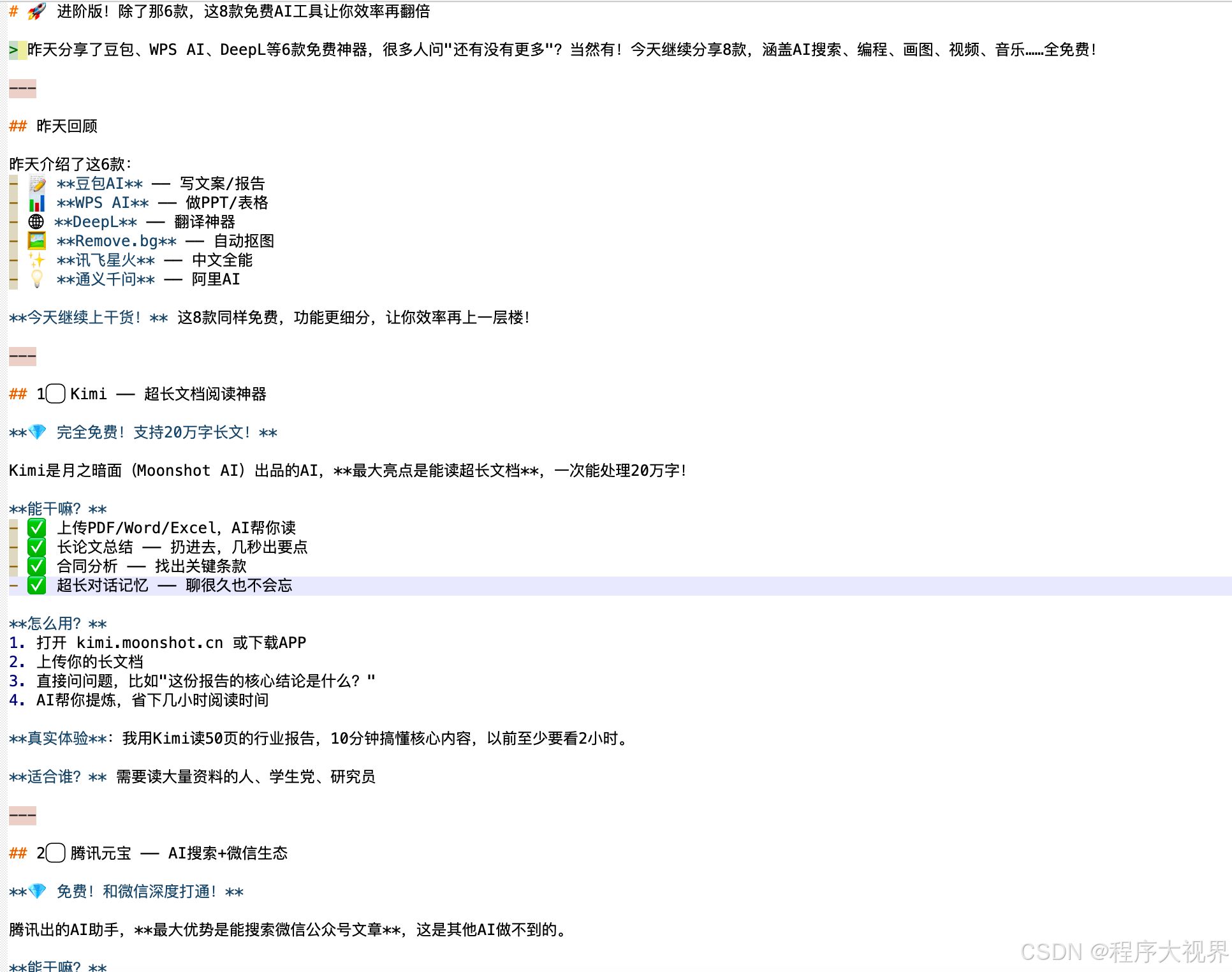The width and height of the screenshot is (1232, 972).
Task: Click the list text '上传PDF/Word/Excel，AI帮你读'
Action: tap(177, 528)
